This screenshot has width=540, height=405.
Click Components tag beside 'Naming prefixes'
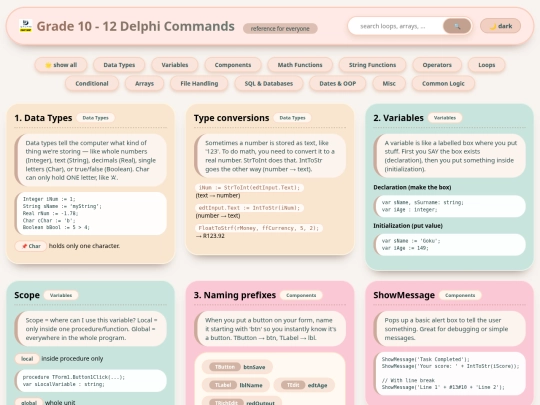[301, 295]
